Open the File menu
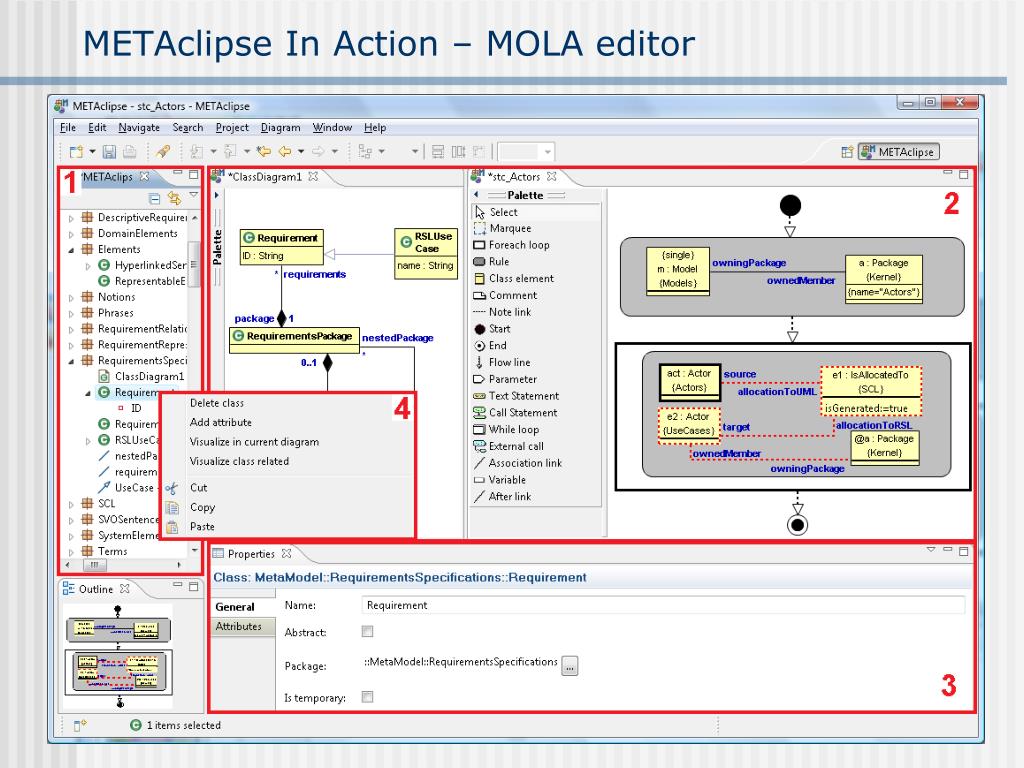 tap(68, 127)
